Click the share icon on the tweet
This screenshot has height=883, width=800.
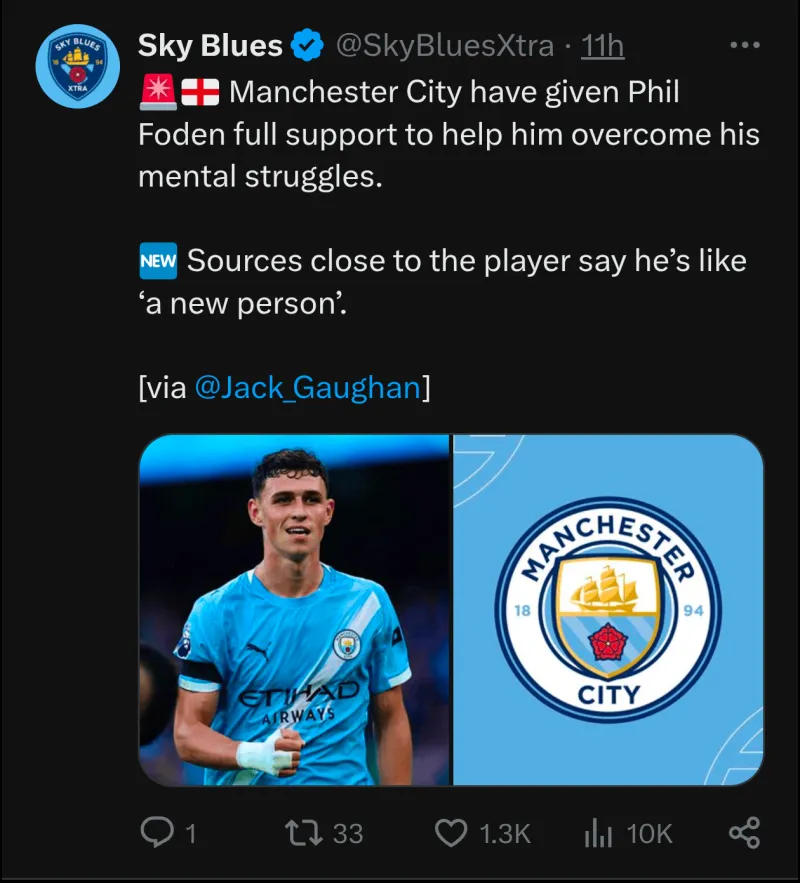coord(744,832)
